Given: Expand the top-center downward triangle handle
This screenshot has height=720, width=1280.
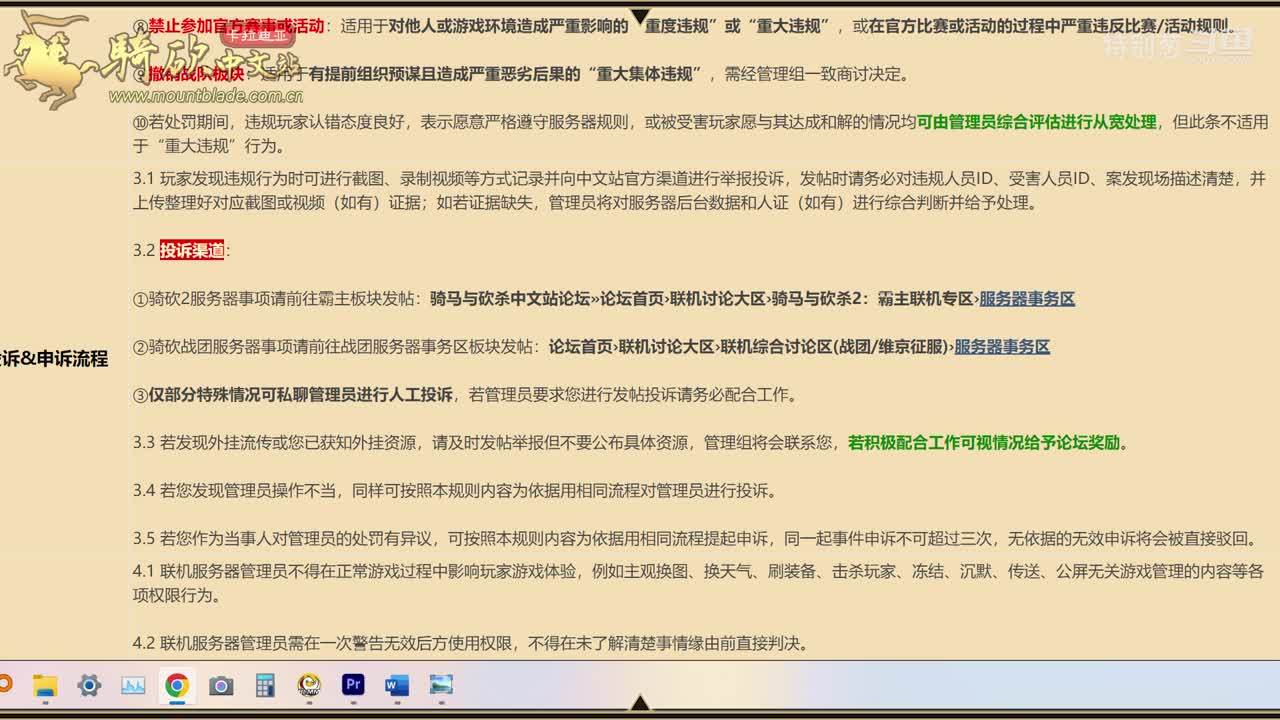Looking at the screenshot, I should 640,16.
